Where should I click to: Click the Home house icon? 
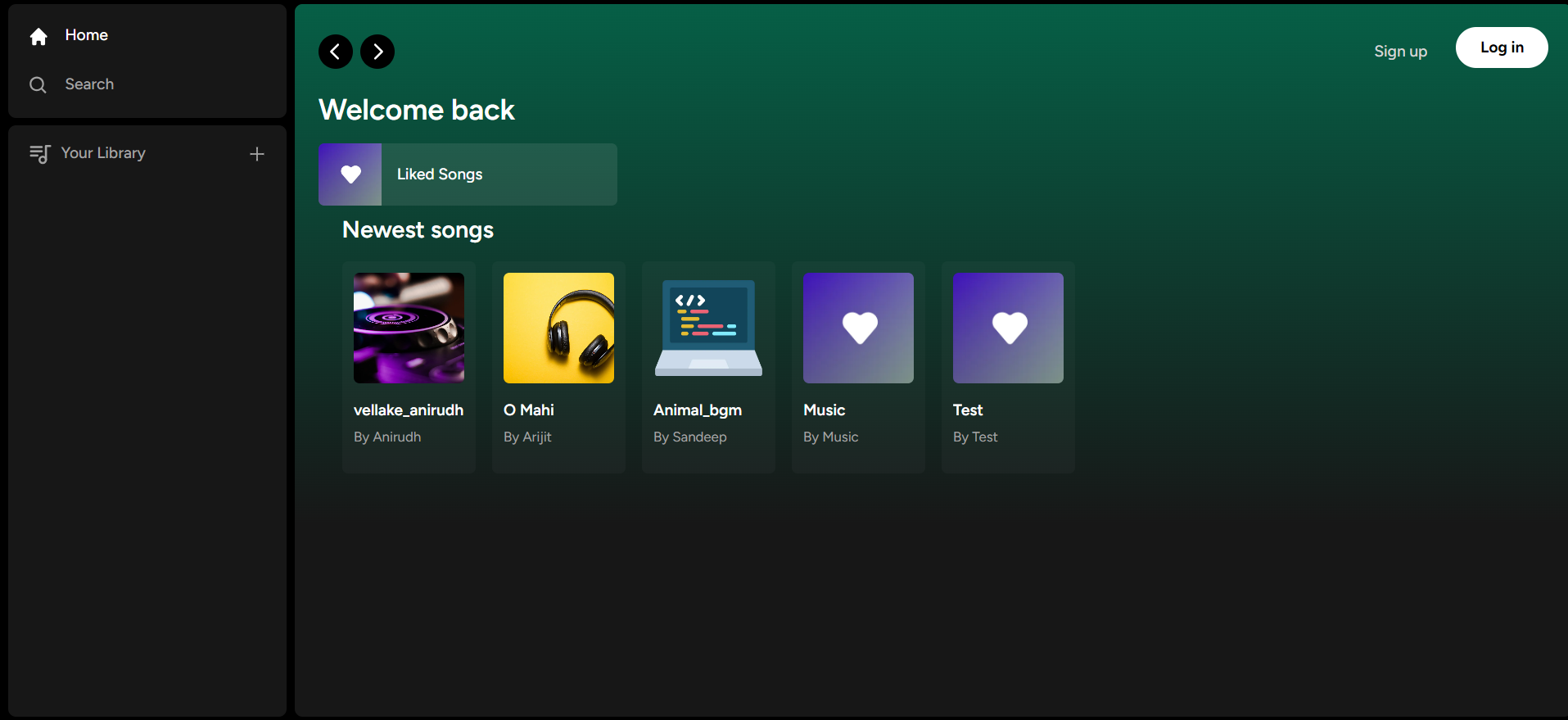click(38, 36)
